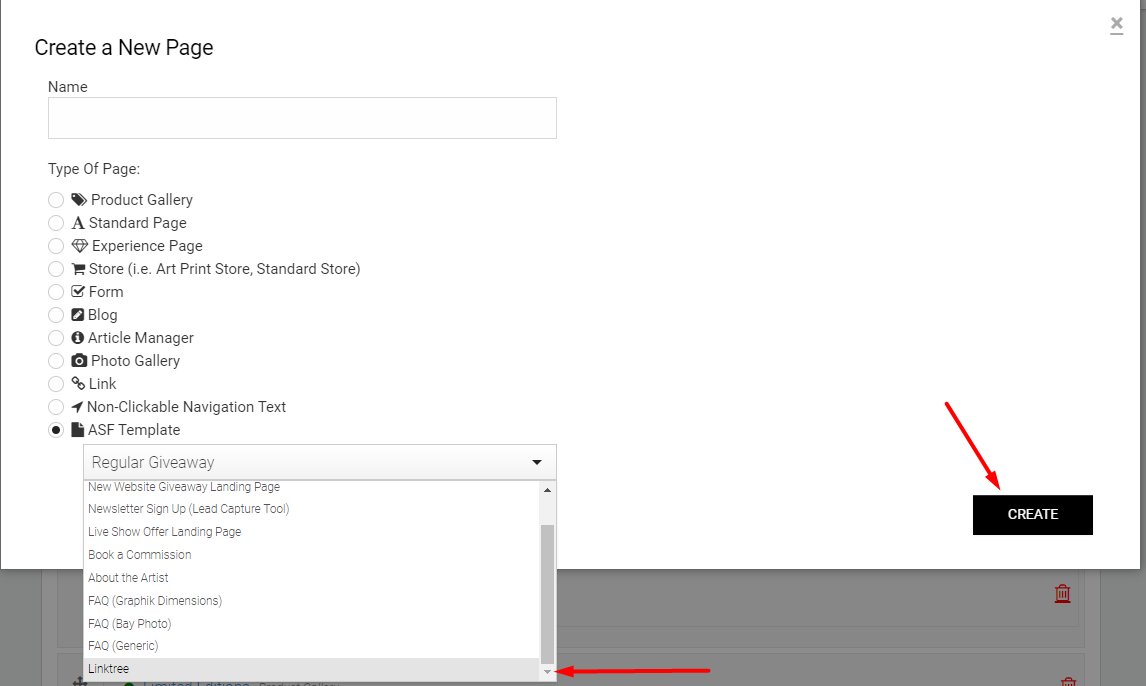Close the Create a New Page dialog
The width and height of the screenshot is (1146, 686).
point(1116,25)
